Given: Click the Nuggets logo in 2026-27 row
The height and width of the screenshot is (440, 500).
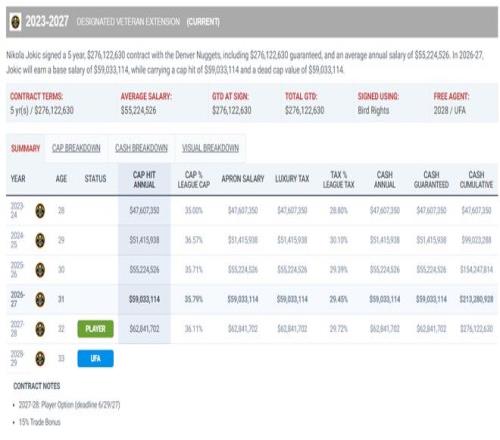Looking at the screenshot, I should pos(40,299).
